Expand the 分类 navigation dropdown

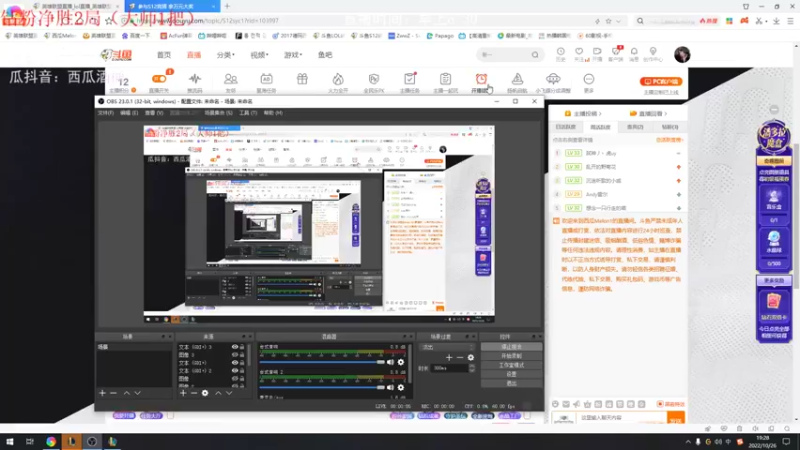point(226,55)
